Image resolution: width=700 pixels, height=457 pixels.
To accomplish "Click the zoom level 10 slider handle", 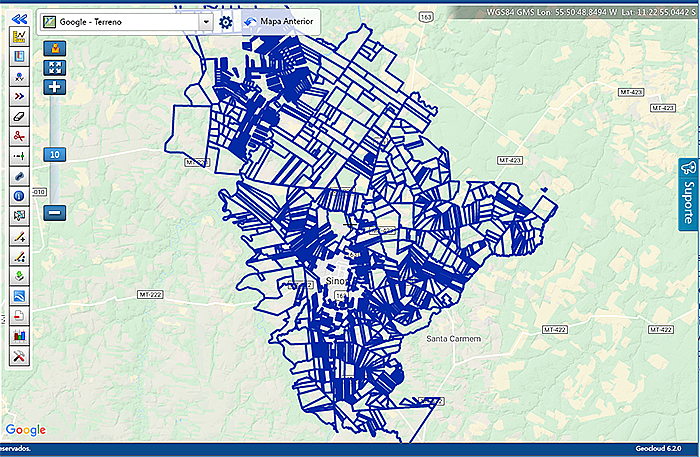I will (54, 154).
